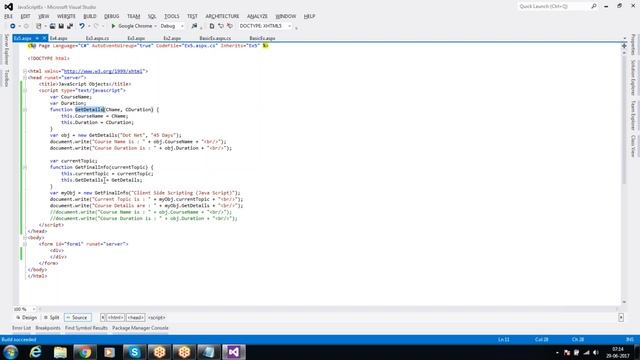Click the Save All toolbar icon
Viewport: 640px width, 360px height.
(70, 26)
